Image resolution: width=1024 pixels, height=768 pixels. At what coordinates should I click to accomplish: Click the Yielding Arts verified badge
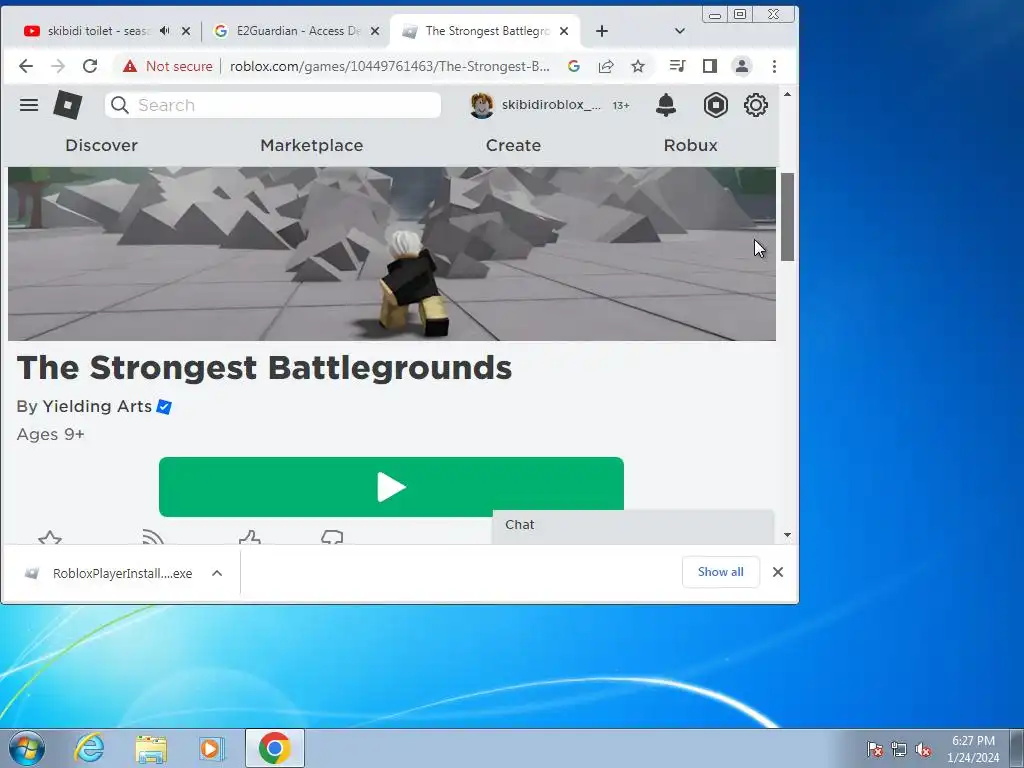tap(164, 407)
